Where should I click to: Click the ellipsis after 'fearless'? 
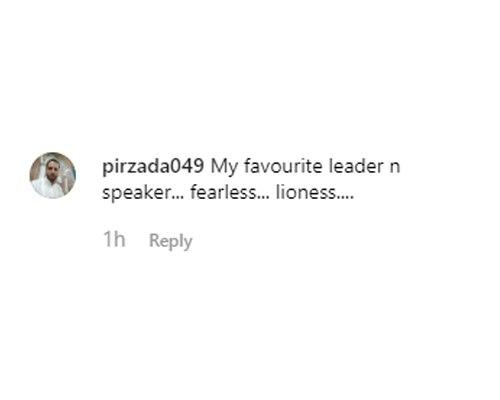pos(263,199)
